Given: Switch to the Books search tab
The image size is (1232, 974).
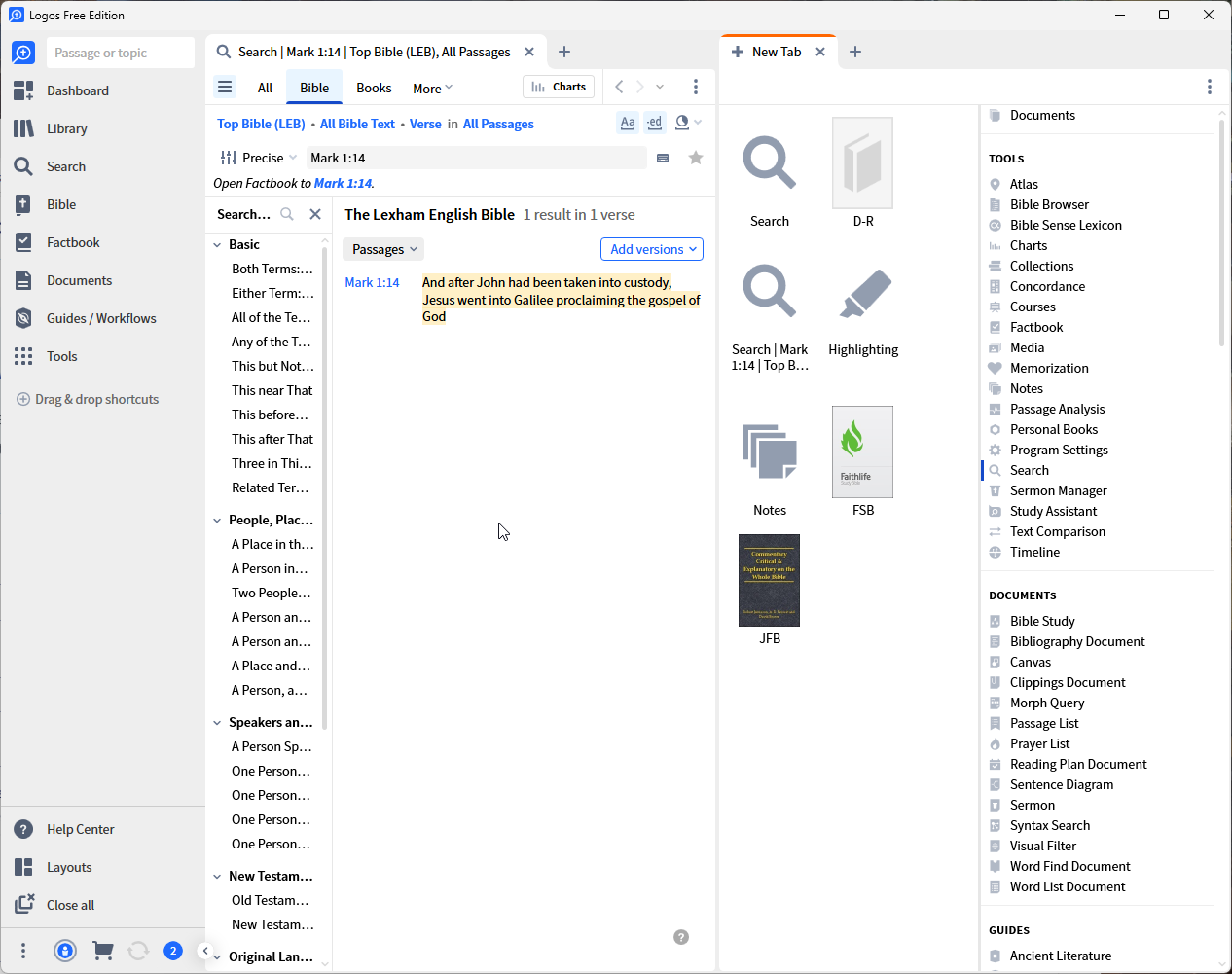Looking at the screenshot, I should [374, 88].
